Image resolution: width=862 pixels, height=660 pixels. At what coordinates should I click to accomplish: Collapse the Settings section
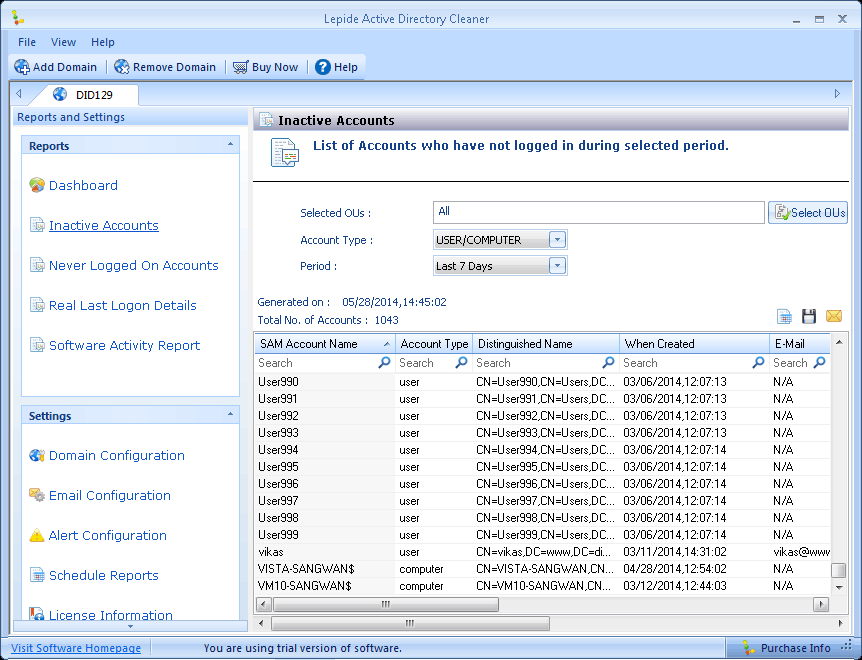coord(230,414)
